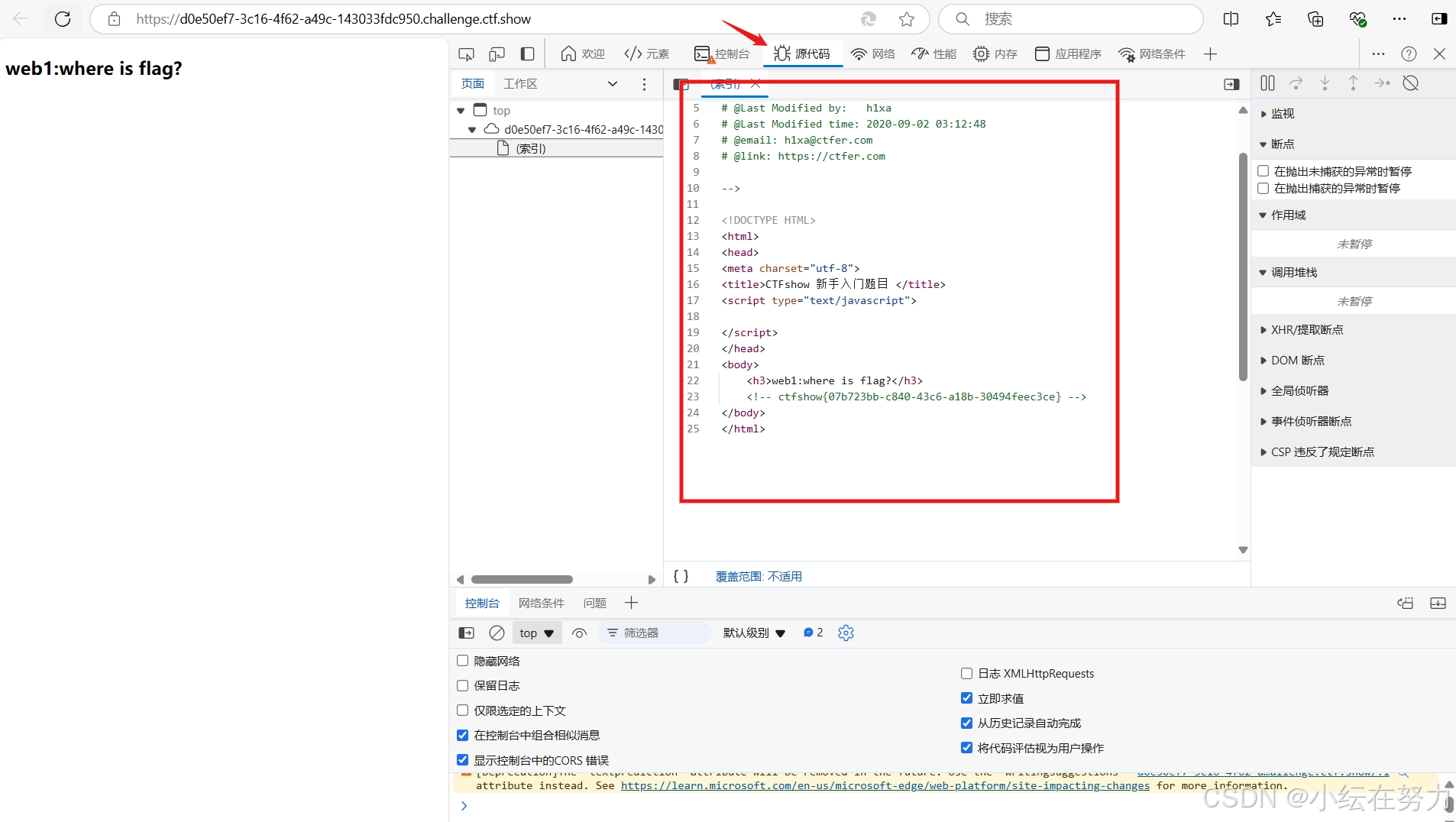Open the 问题 drawer tab
This screenshot has width=1456, height=822.
coord(594,604)
